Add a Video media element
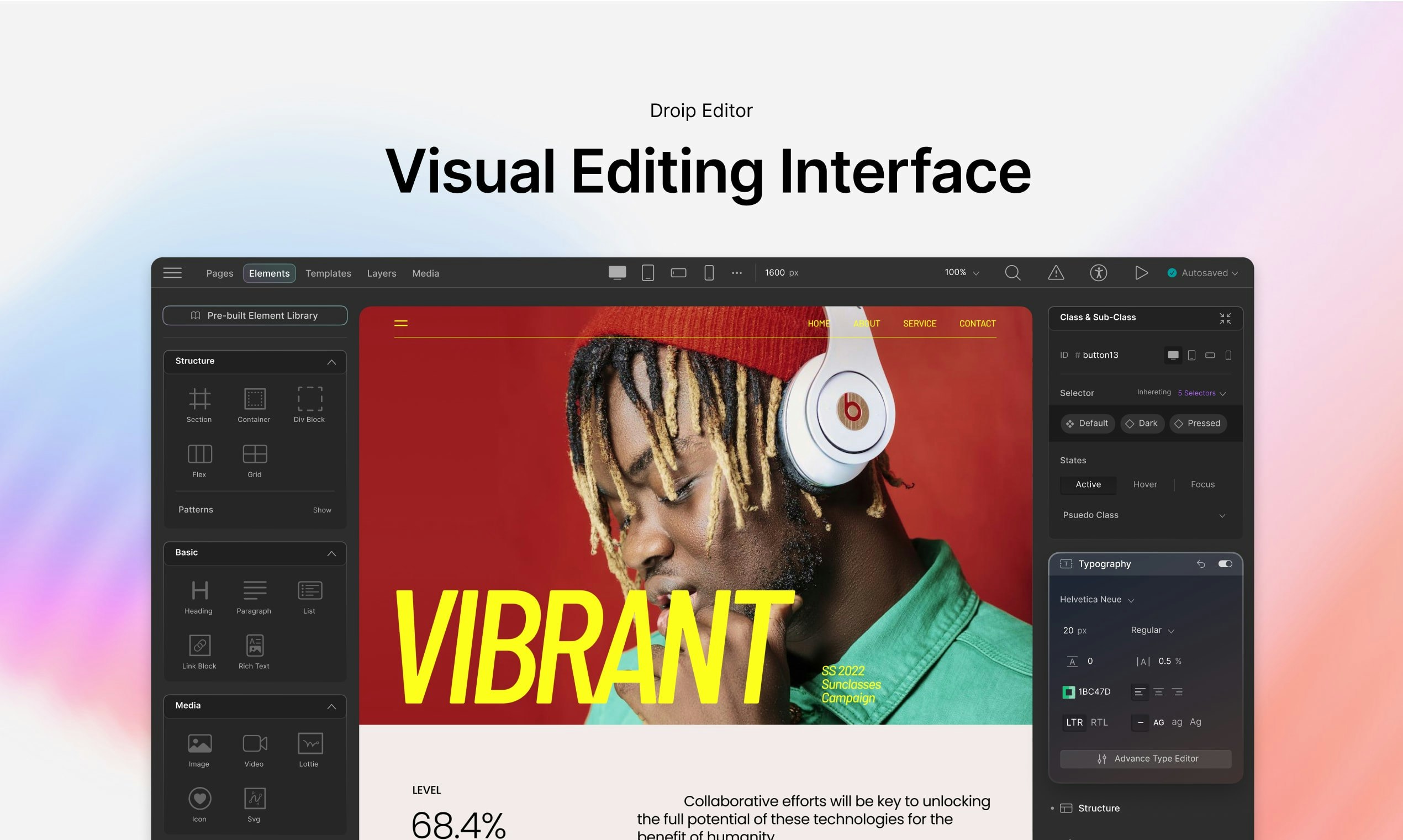Image resolution: width=1403 pixels, height=840 pixels. pyautogui.click(x=254, y=750)
